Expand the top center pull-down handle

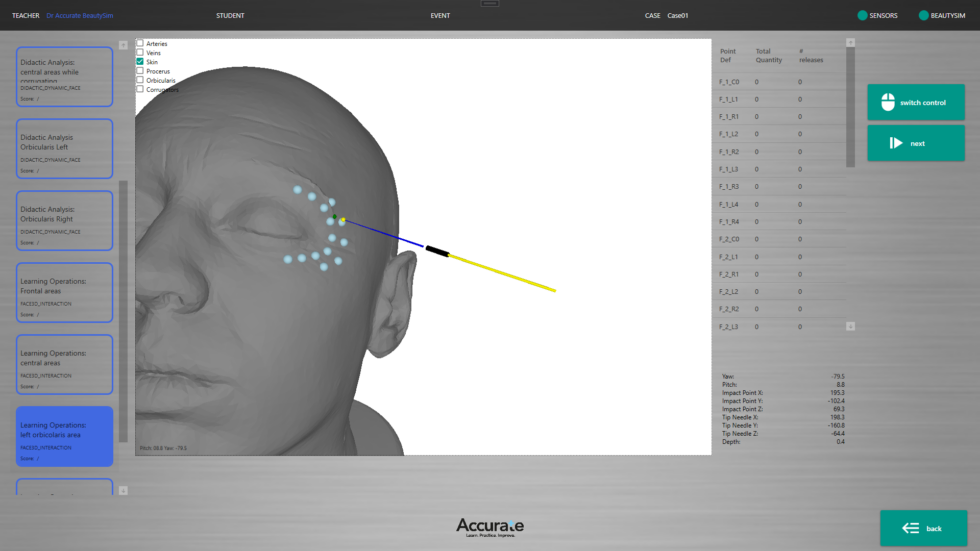pyautogui.click(x=490, y=3)
